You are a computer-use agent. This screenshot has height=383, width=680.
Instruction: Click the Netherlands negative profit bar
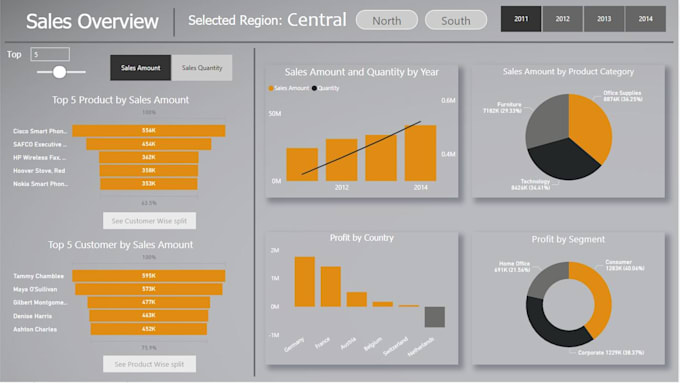tap(435, 317)
